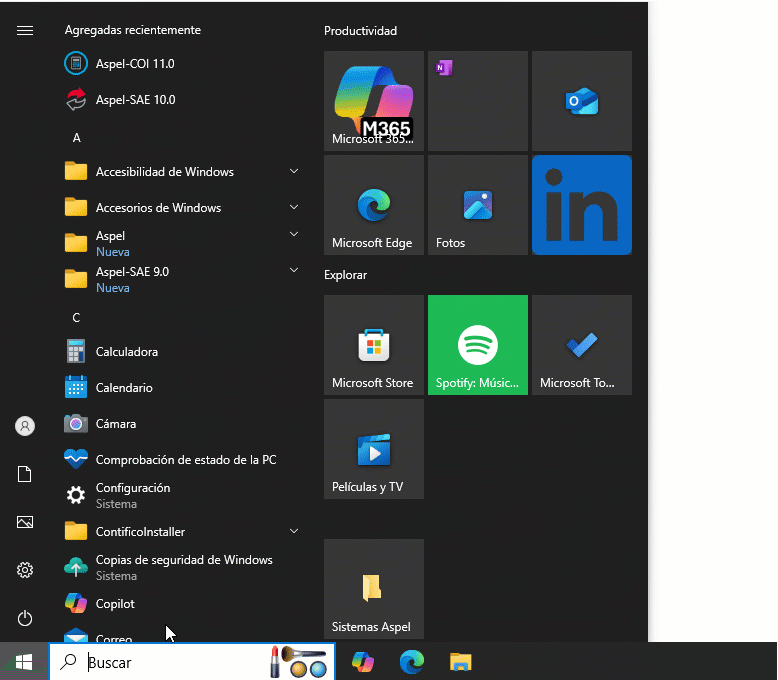
Task: Open the Outlook tile
Action: pos(581,101)
